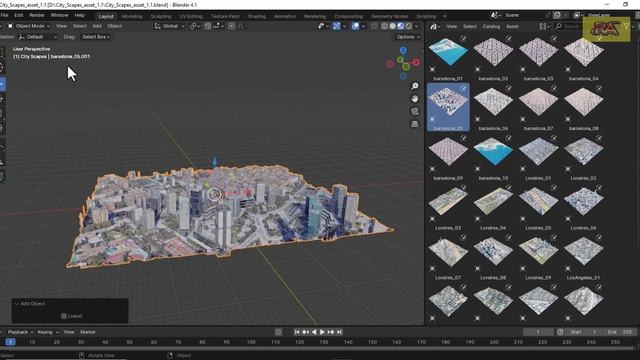Click the zoom magnifier gizmo in the viewport
640x360 pixels.
pyautogui.click(x=415, y=86)
